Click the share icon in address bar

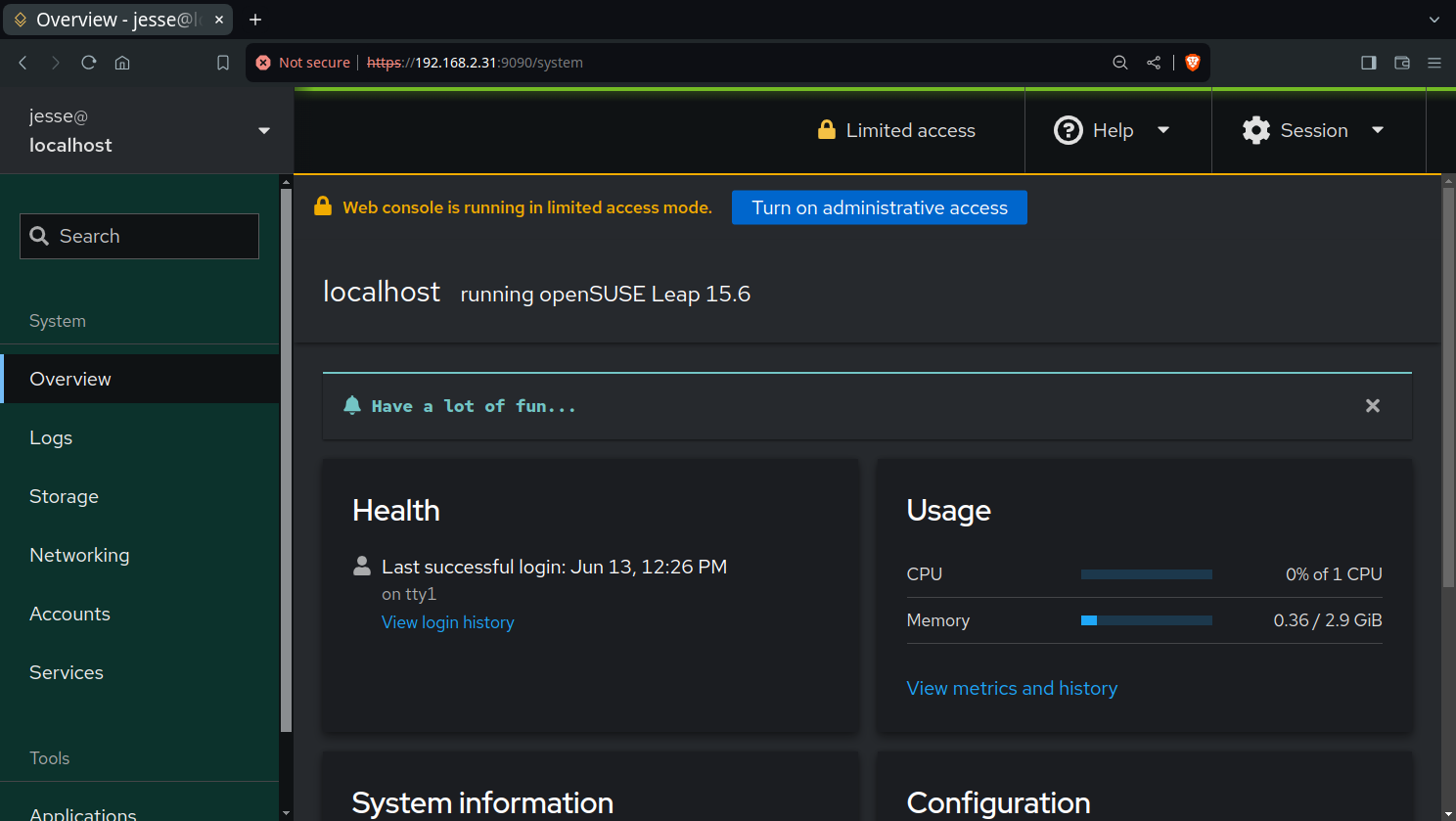(1154, 63)
